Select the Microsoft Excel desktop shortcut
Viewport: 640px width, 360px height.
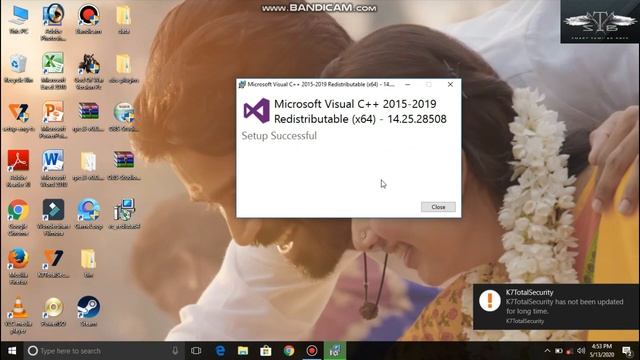coord(53,71)
